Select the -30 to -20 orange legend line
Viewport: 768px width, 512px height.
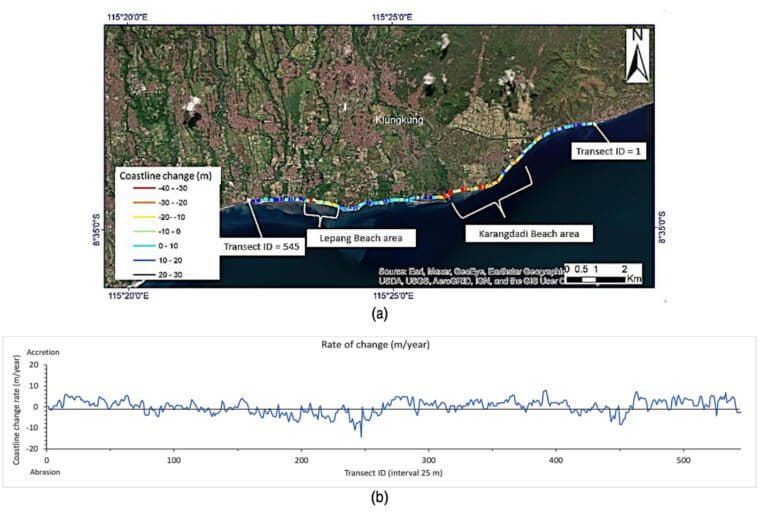point(144,203)
